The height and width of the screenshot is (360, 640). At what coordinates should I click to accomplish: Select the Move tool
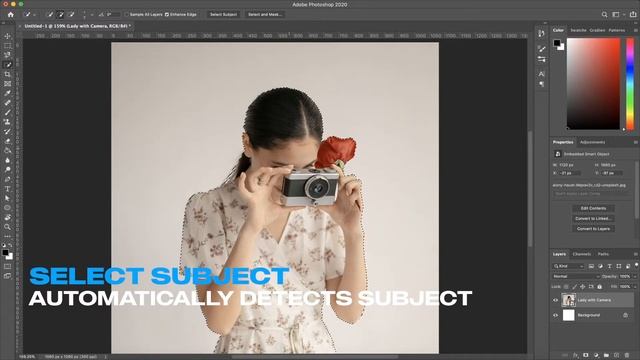tap(7, 36)
